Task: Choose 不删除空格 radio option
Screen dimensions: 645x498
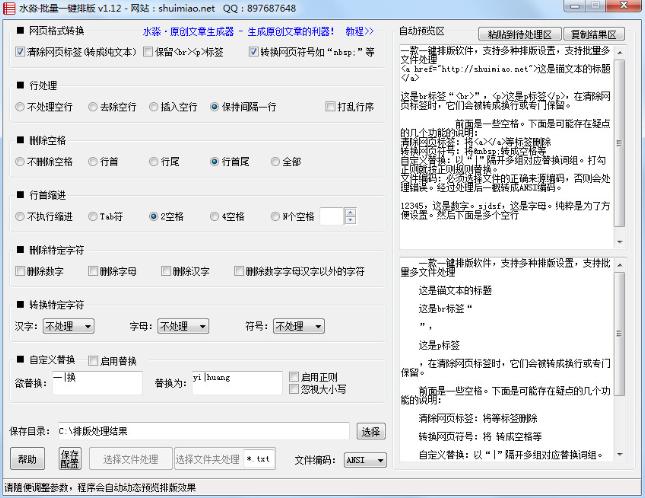Action: coord(22,161)
